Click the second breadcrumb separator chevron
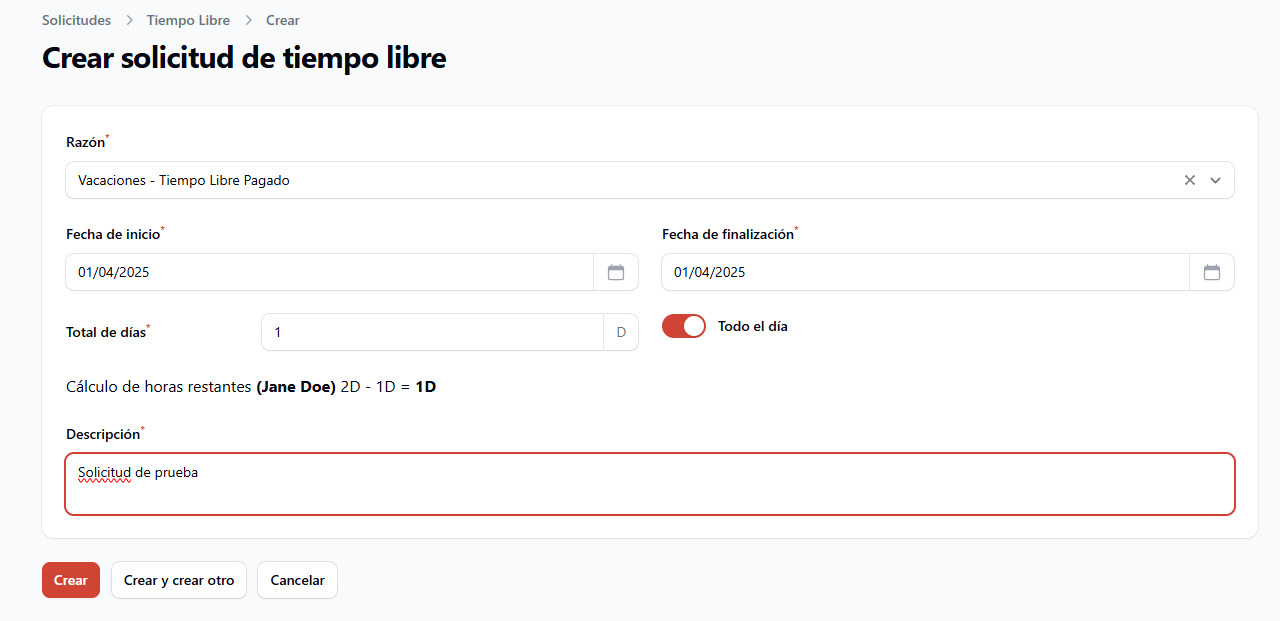This screenshot has width=1280, height=621. click(248, 20)
